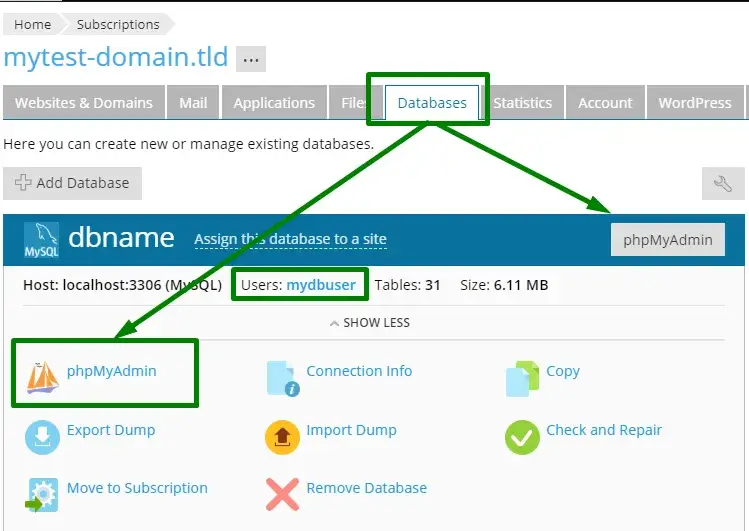Click the Move to Subscription gear icon
The width and height of the screenshot is (749, 531).
[x=42, y=495]
